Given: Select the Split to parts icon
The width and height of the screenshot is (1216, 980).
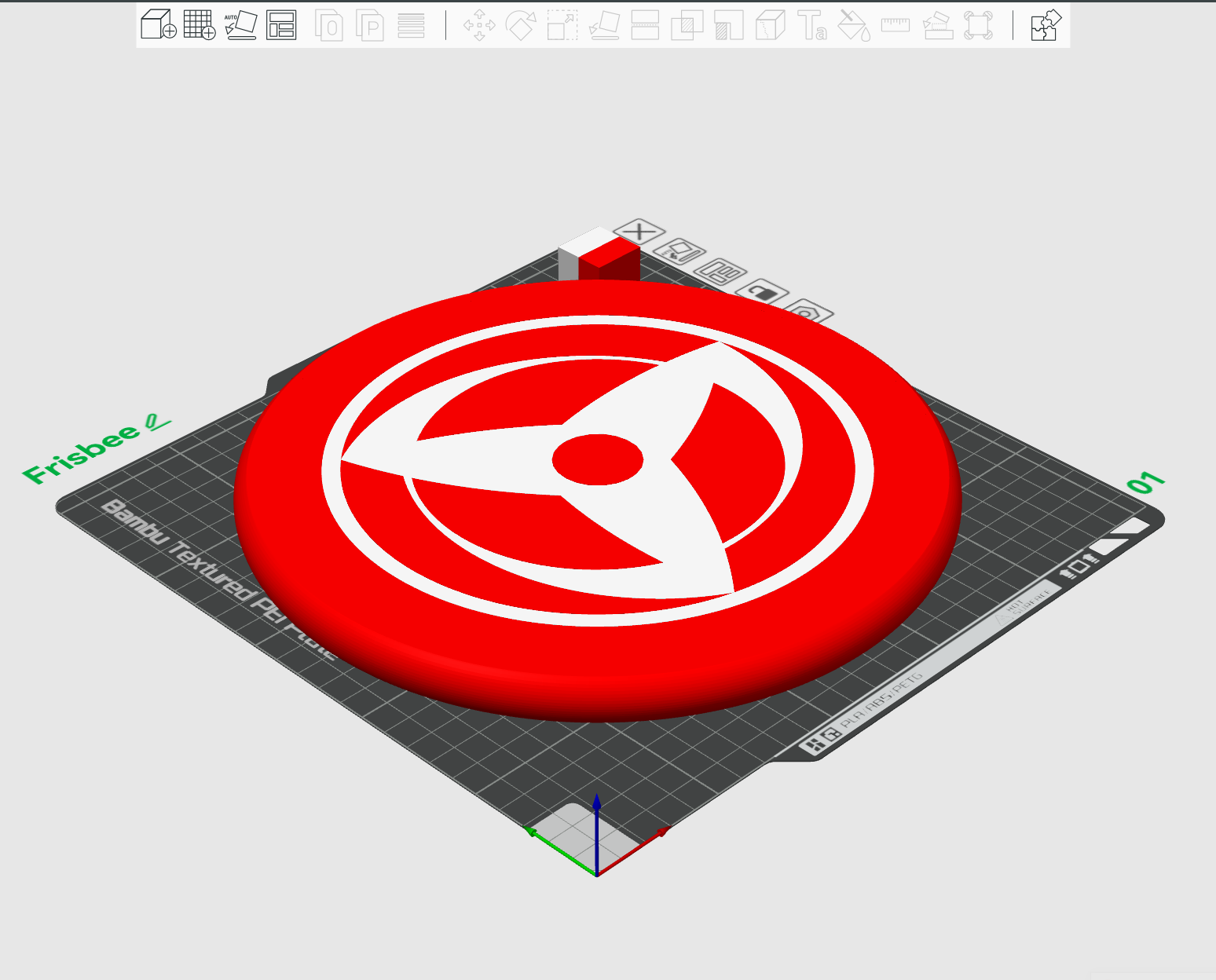Looking at the screenshot, I should pyautogui.click(x=370, y=25).
